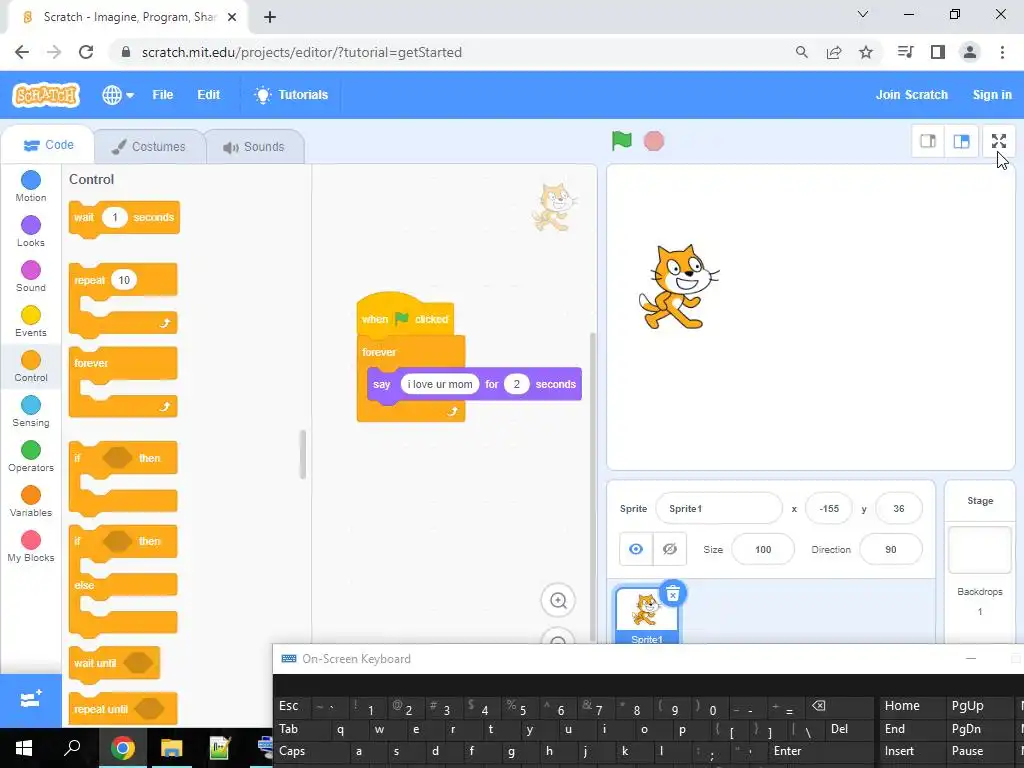Select the Stage backdrop thumbnail
This screenshot has height=768, width=1024.
click(979, 549)
